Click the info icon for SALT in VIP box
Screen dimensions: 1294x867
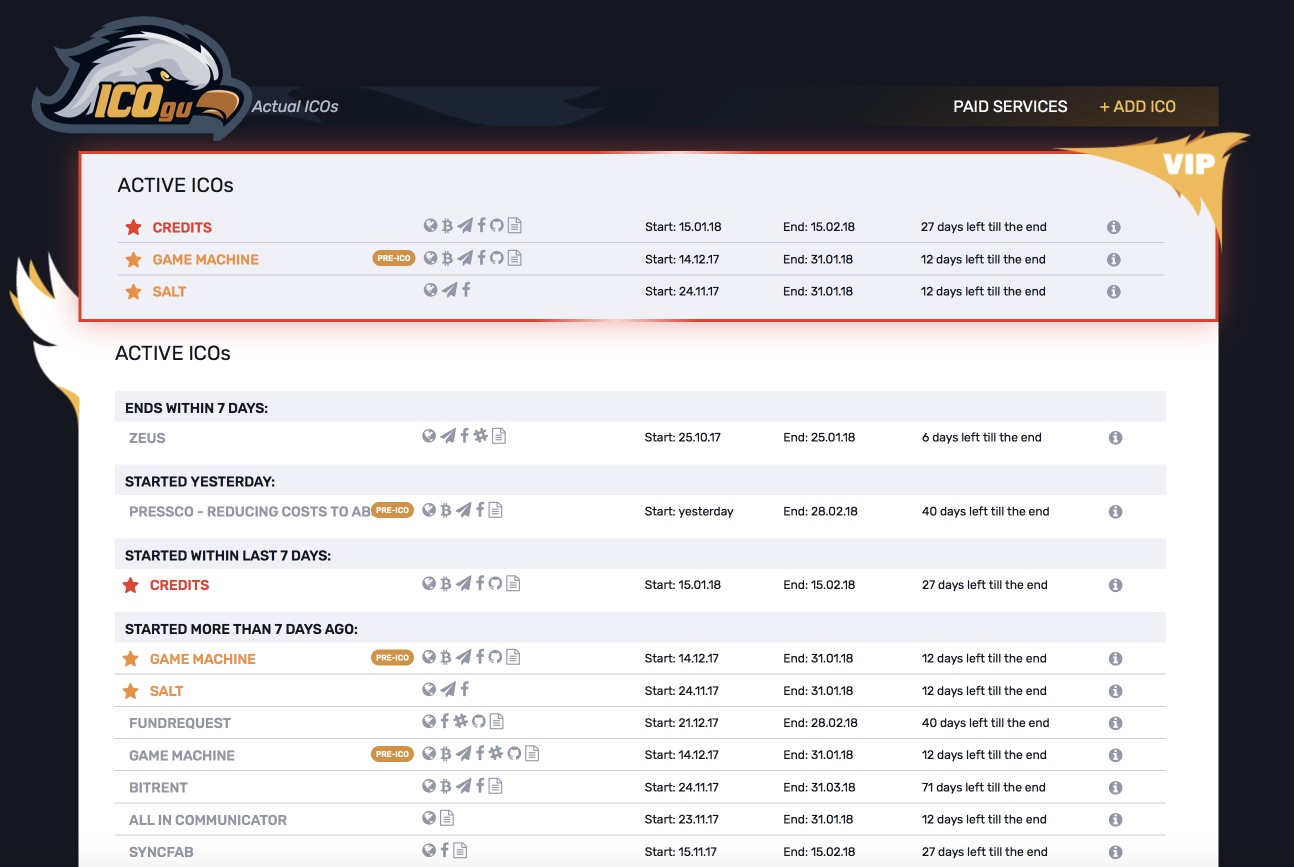1113,292
